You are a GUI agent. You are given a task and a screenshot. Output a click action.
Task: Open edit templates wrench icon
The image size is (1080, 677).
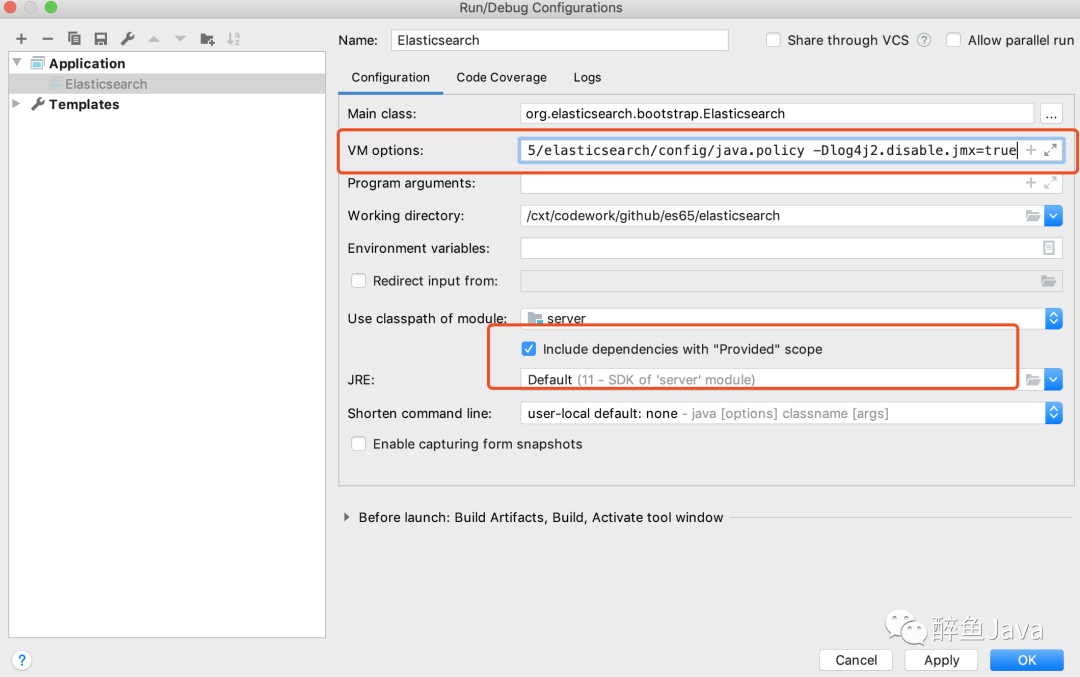[x=127, y=39]
